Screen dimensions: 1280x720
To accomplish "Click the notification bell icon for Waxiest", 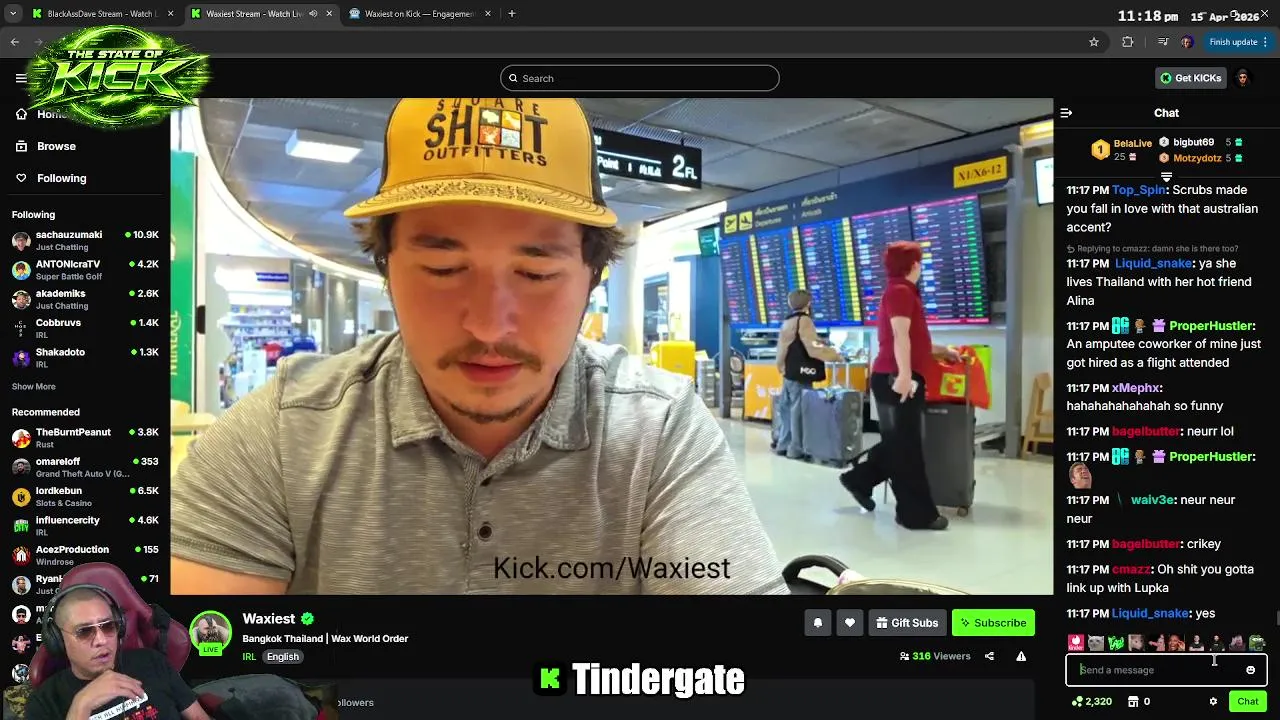I will tap(817, 623).
